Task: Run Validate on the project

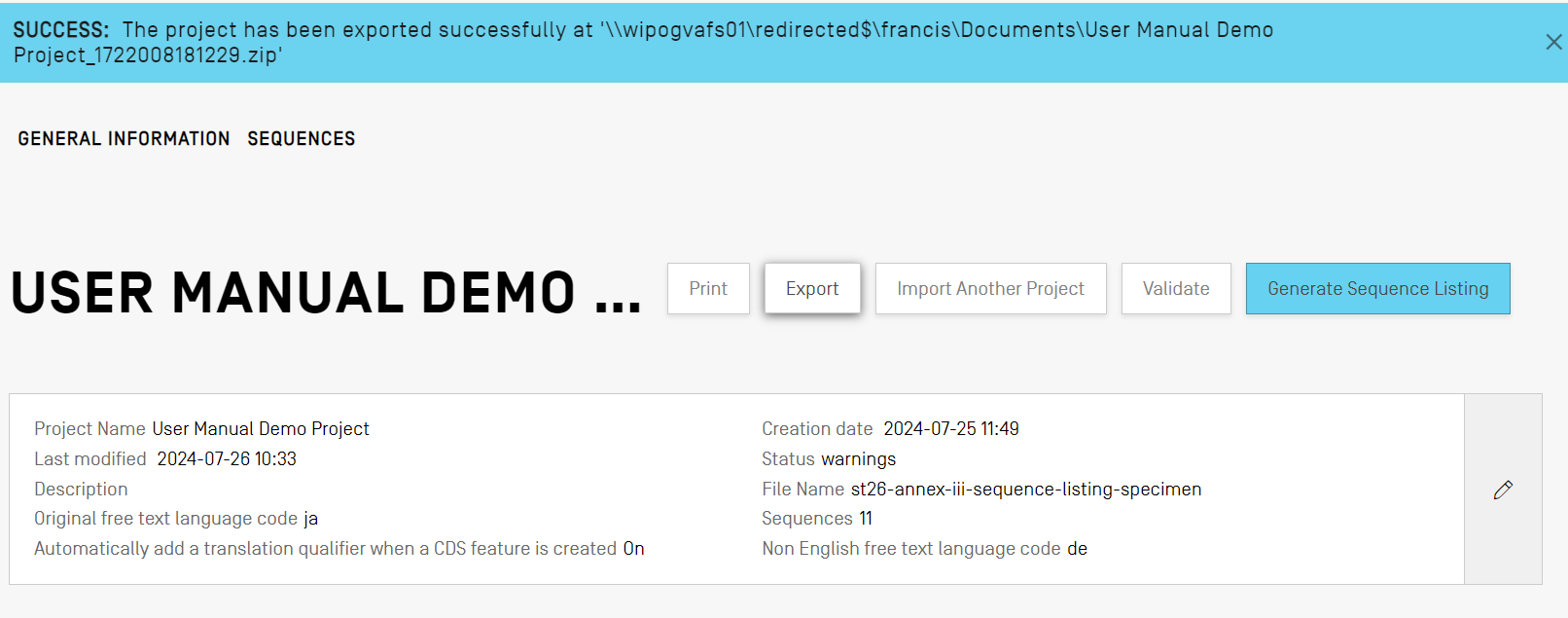Action: tap(1175, 289)
